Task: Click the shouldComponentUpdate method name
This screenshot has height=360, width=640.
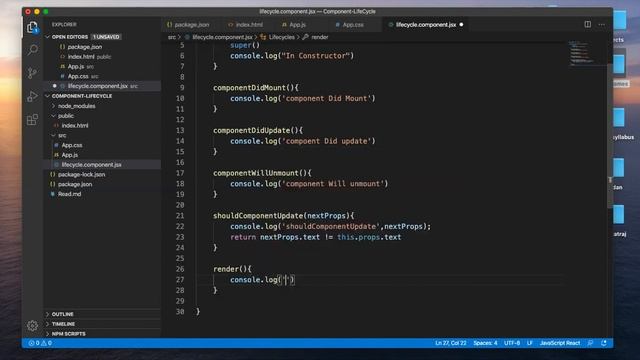Action: [258, 216]
